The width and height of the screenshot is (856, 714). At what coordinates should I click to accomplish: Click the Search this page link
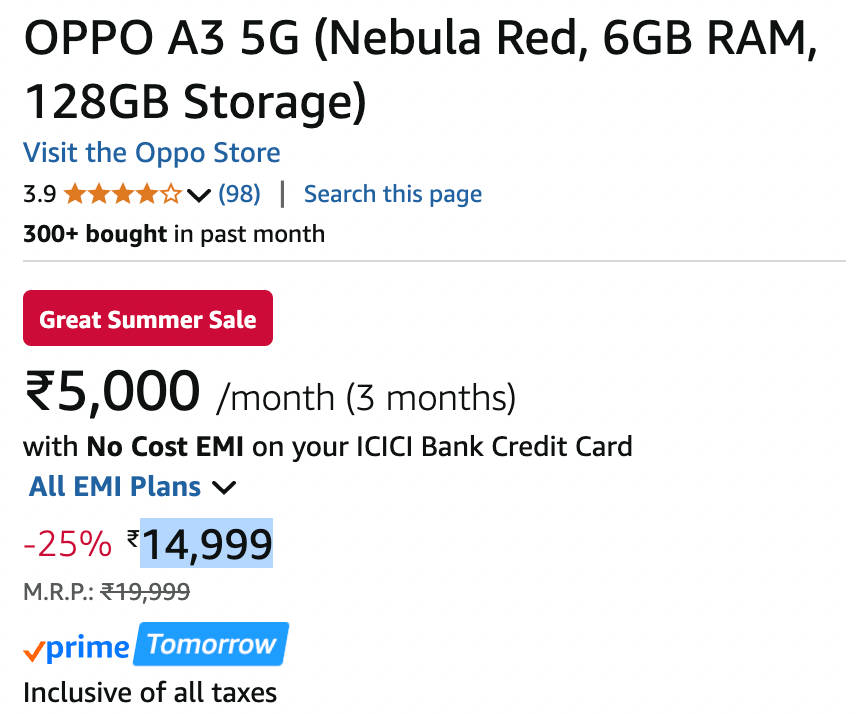click(x=392, y=194)
